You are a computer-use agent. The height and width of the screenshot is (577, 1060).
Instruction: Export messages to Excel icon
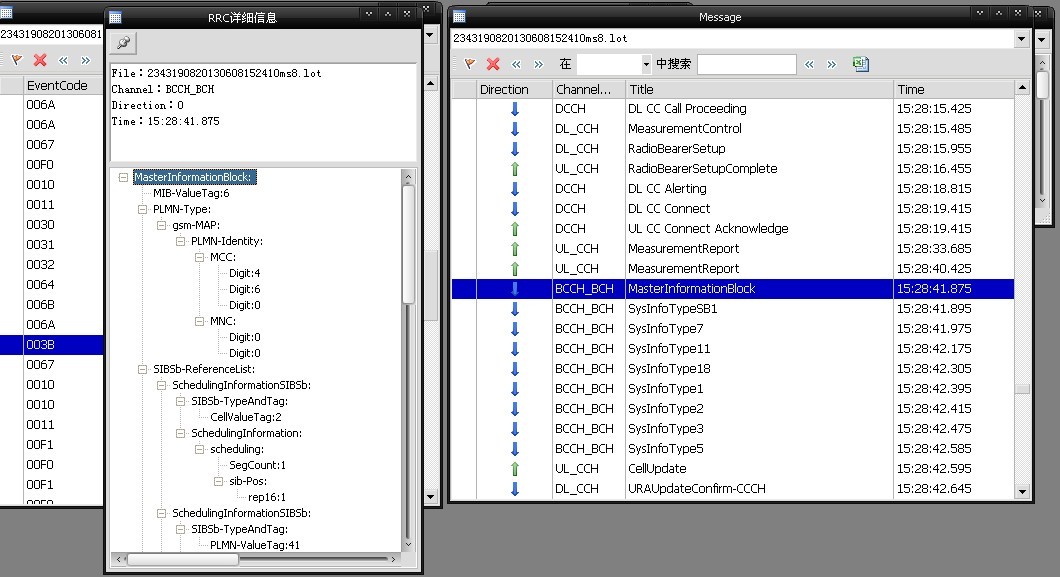click(x=861, y=64)
